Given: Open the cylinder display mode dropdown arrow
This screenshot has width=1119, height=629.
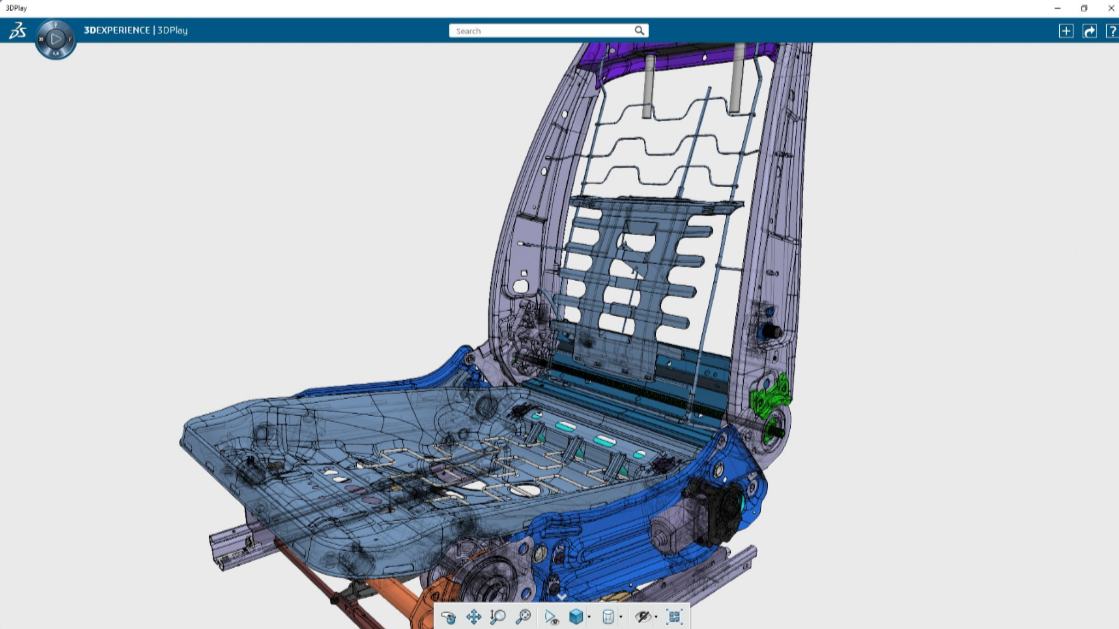Looking at the screenshot, I should 621,618.
